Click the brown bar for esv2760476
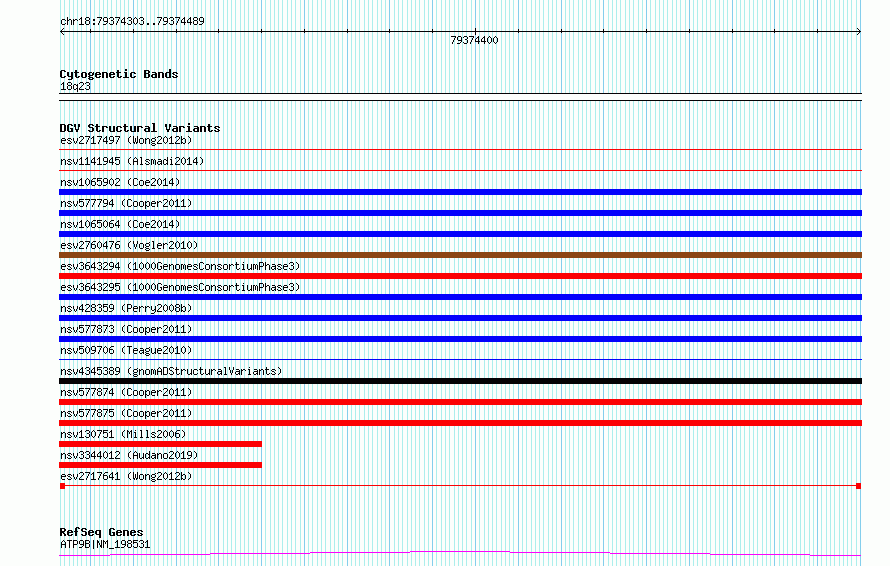Screen dimensions: 890x566 (x=460, y=255)
